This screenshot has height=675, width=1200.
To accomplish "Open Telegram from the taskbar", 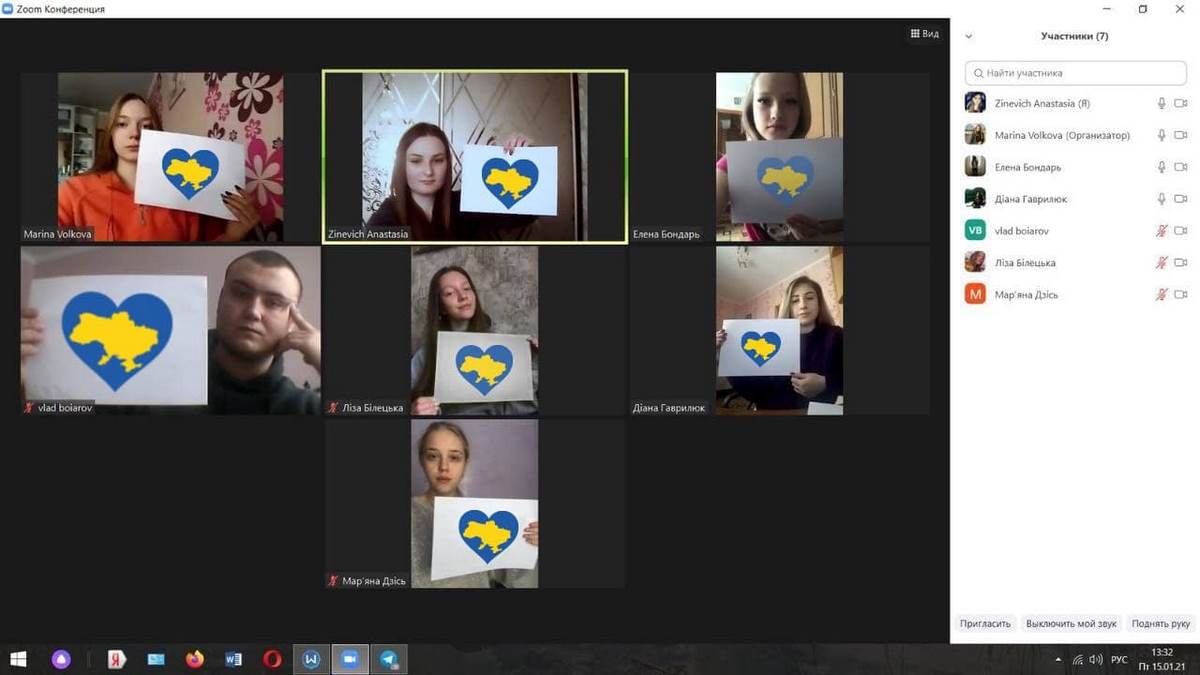I will tap(388, 659).
